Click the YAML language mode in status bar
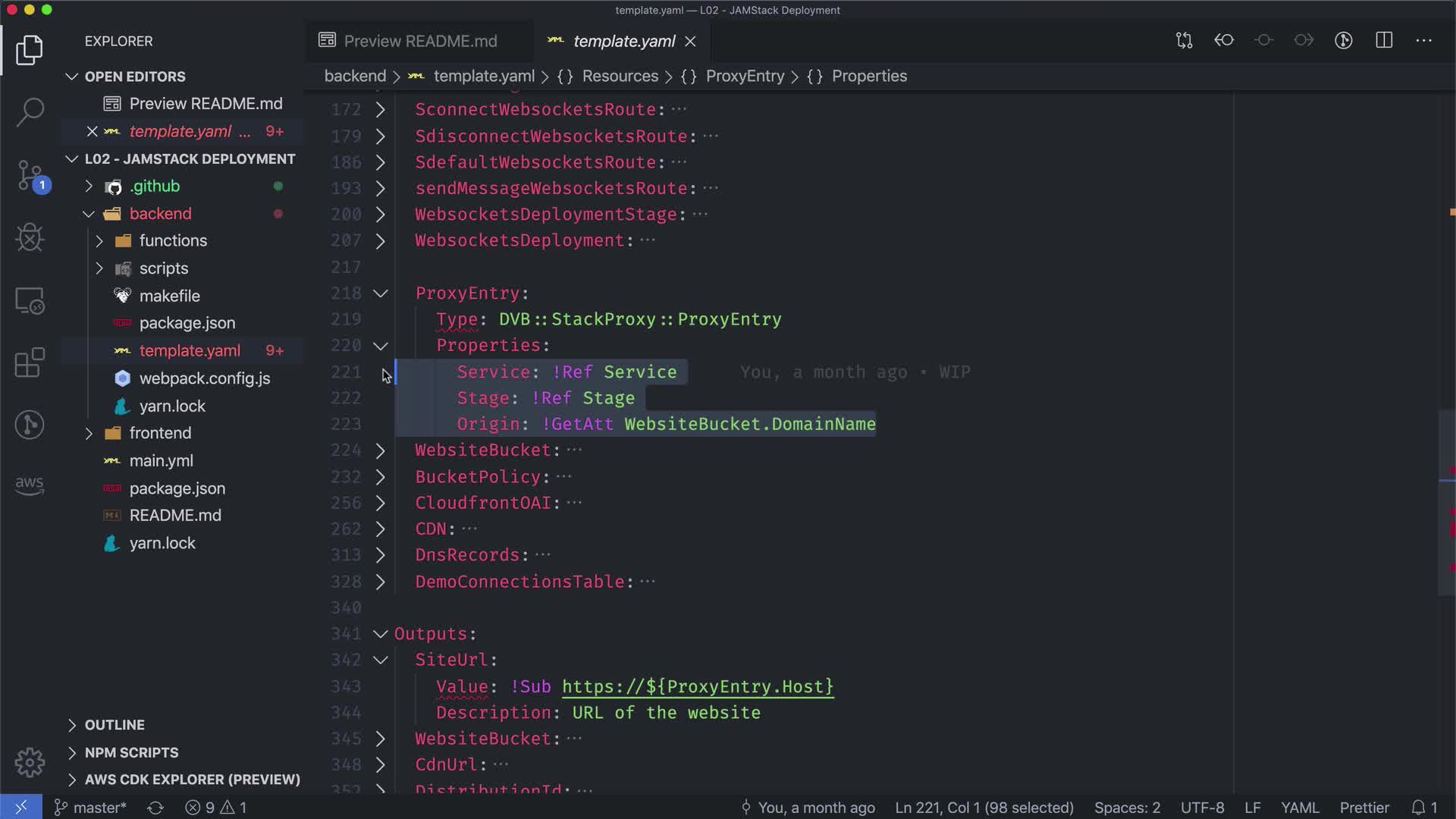The height and width of the screenshot is (819, 1456). click(x=1300, y=808)
